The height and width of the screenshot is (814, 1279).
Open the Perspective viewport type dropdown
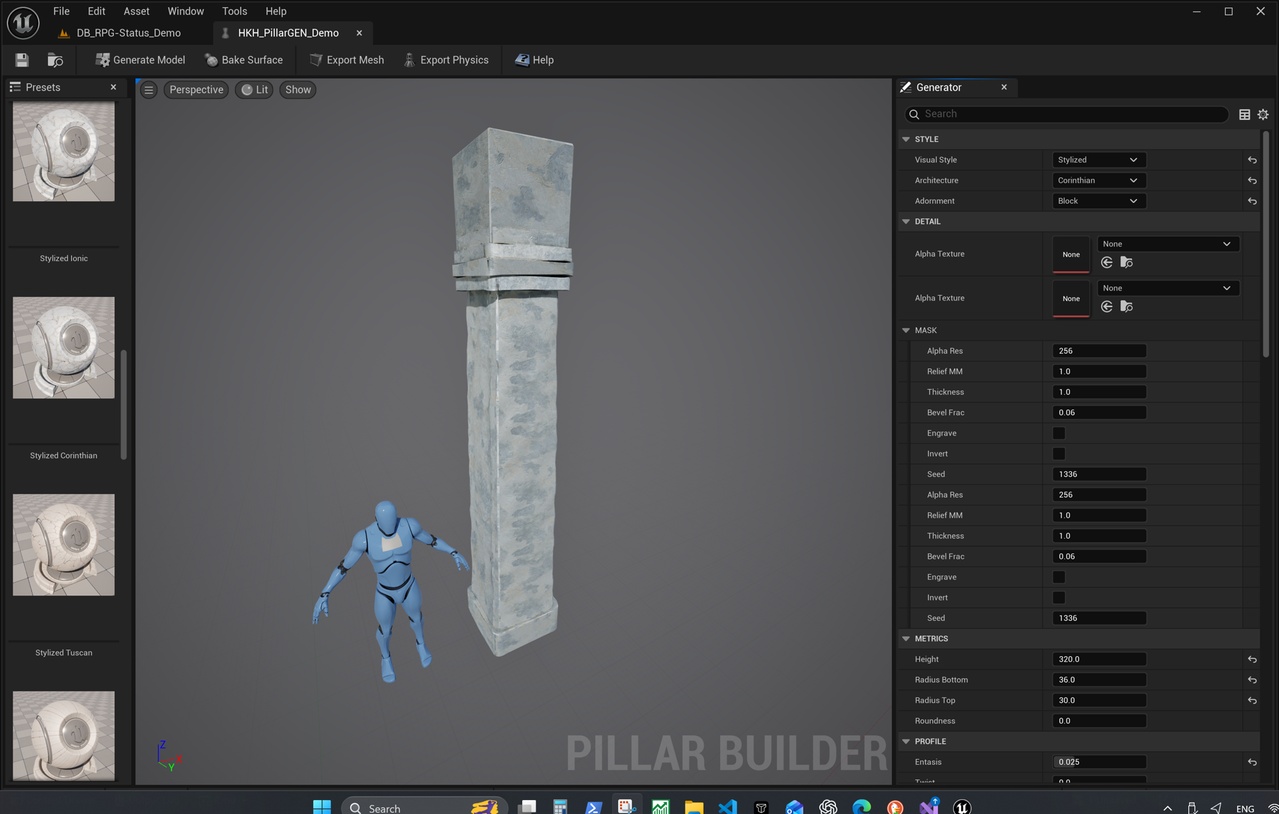click(196, 90)
